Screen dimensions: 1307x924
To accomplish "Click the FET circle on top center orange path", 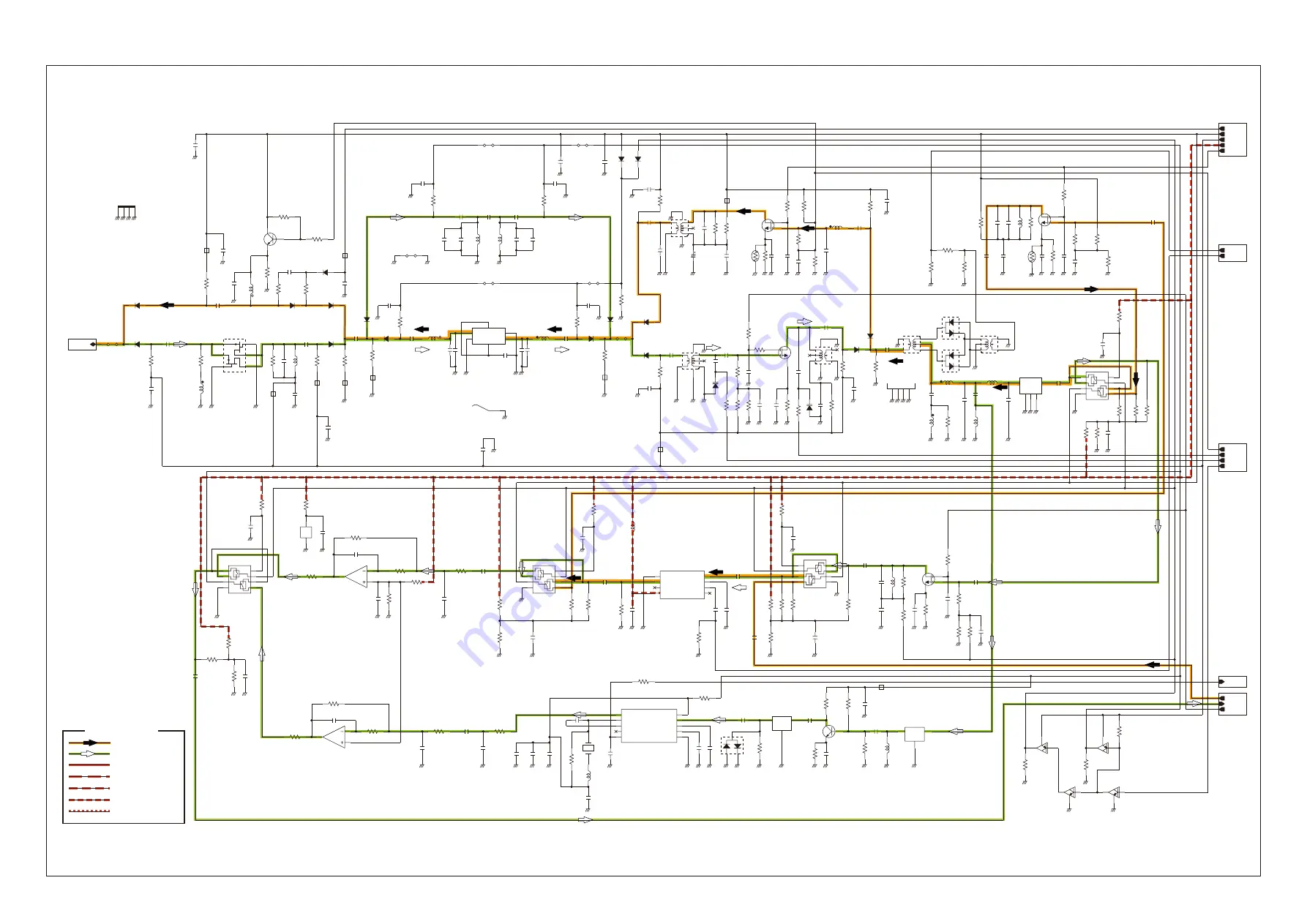I will (768, 225).
